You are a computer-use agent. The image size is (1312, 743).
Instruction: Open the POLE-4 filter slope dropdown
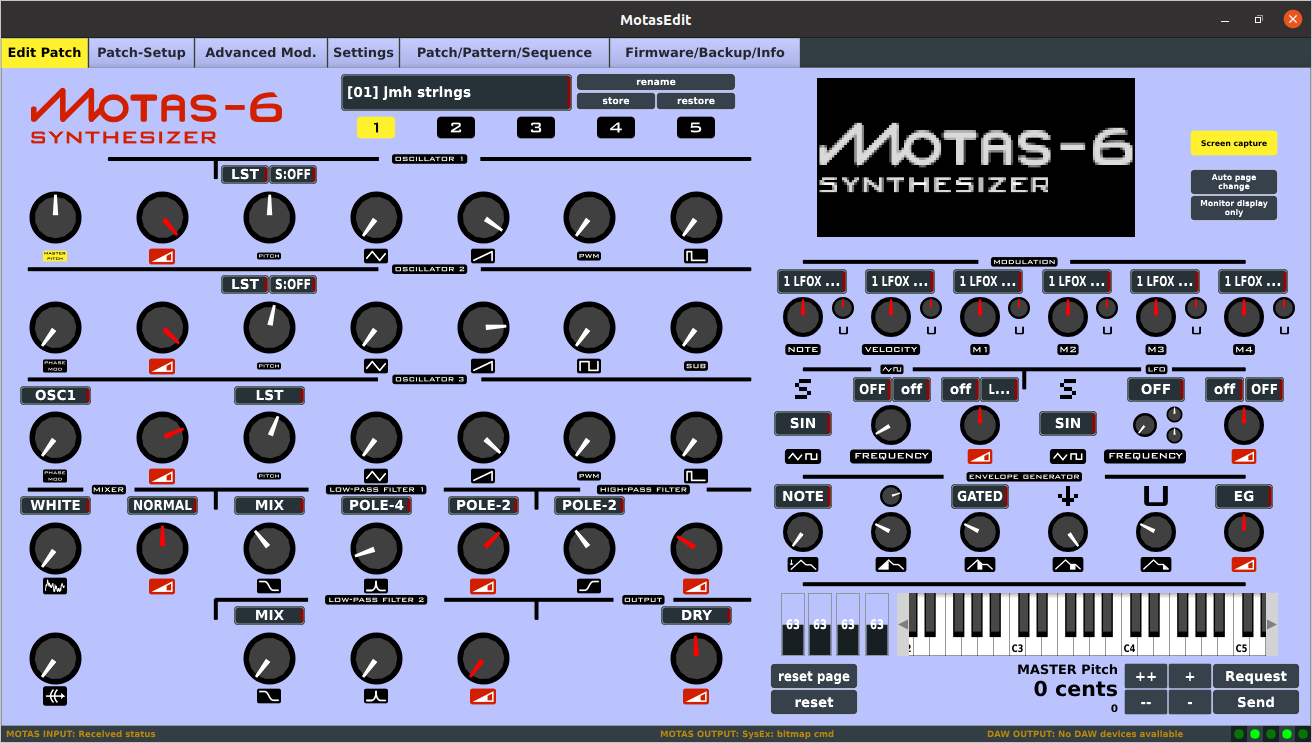(376, 505)
